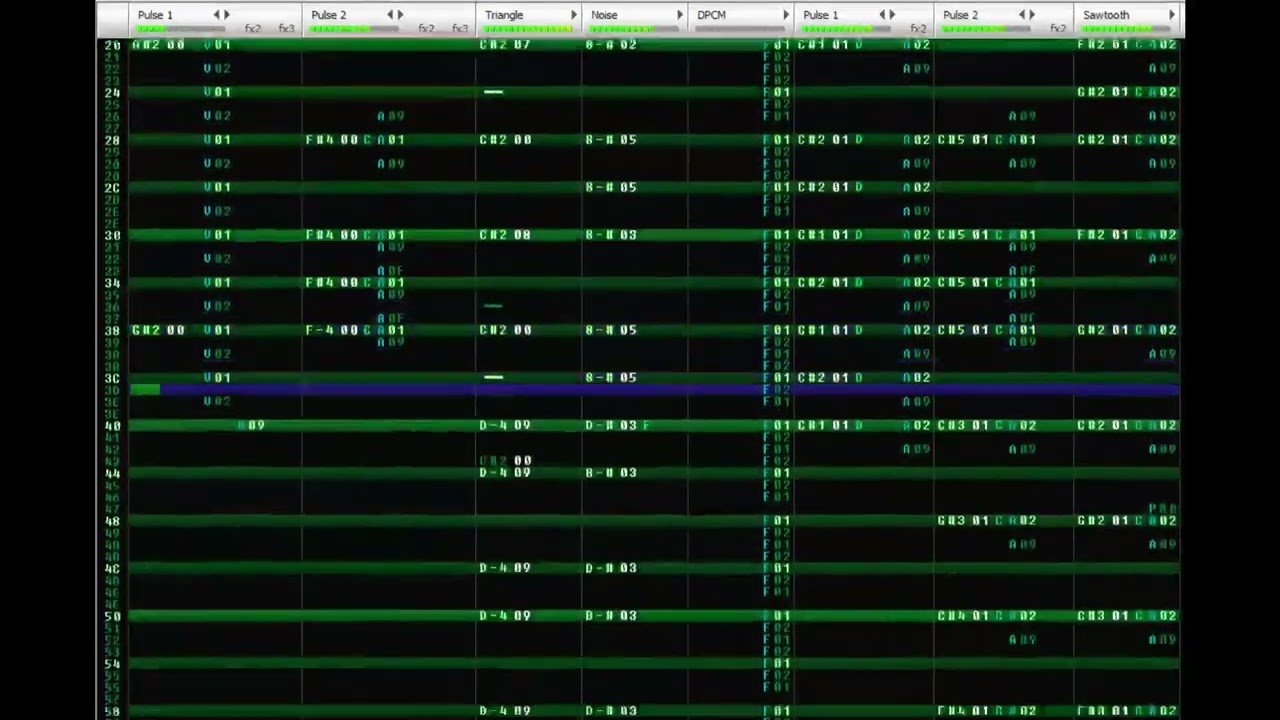Image resolution: width=1280 pixels, height=720 pixels.
Task: Select 8-# 03 note on row 30 of Noise
Action: (611, 235)
